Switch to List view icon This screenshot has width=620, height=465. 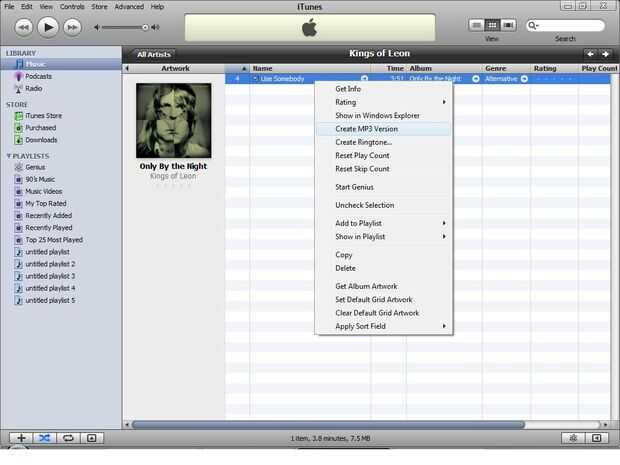tap(476, 25)
